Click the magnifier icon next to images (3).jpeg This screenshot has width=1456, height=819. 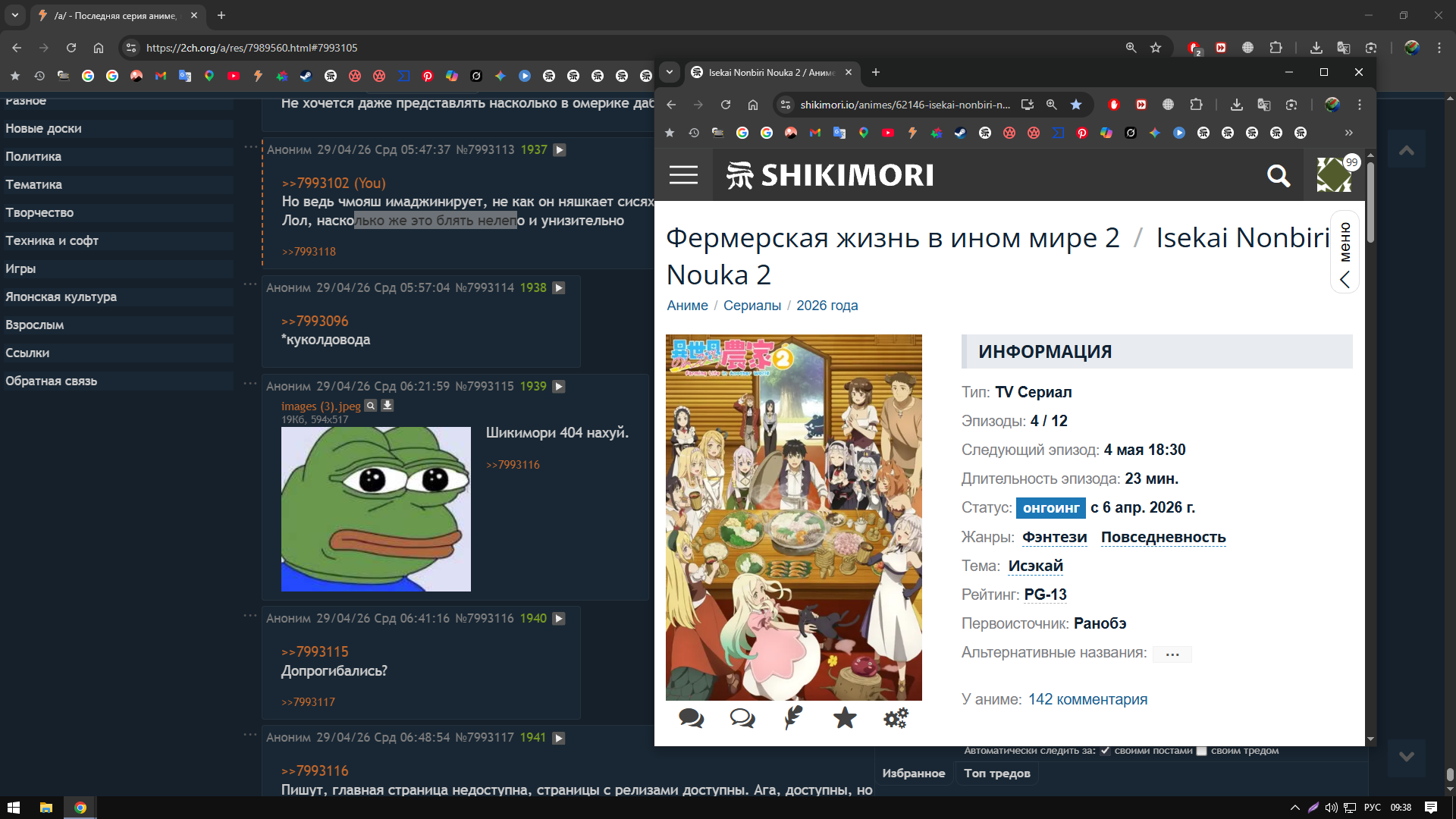371,406
